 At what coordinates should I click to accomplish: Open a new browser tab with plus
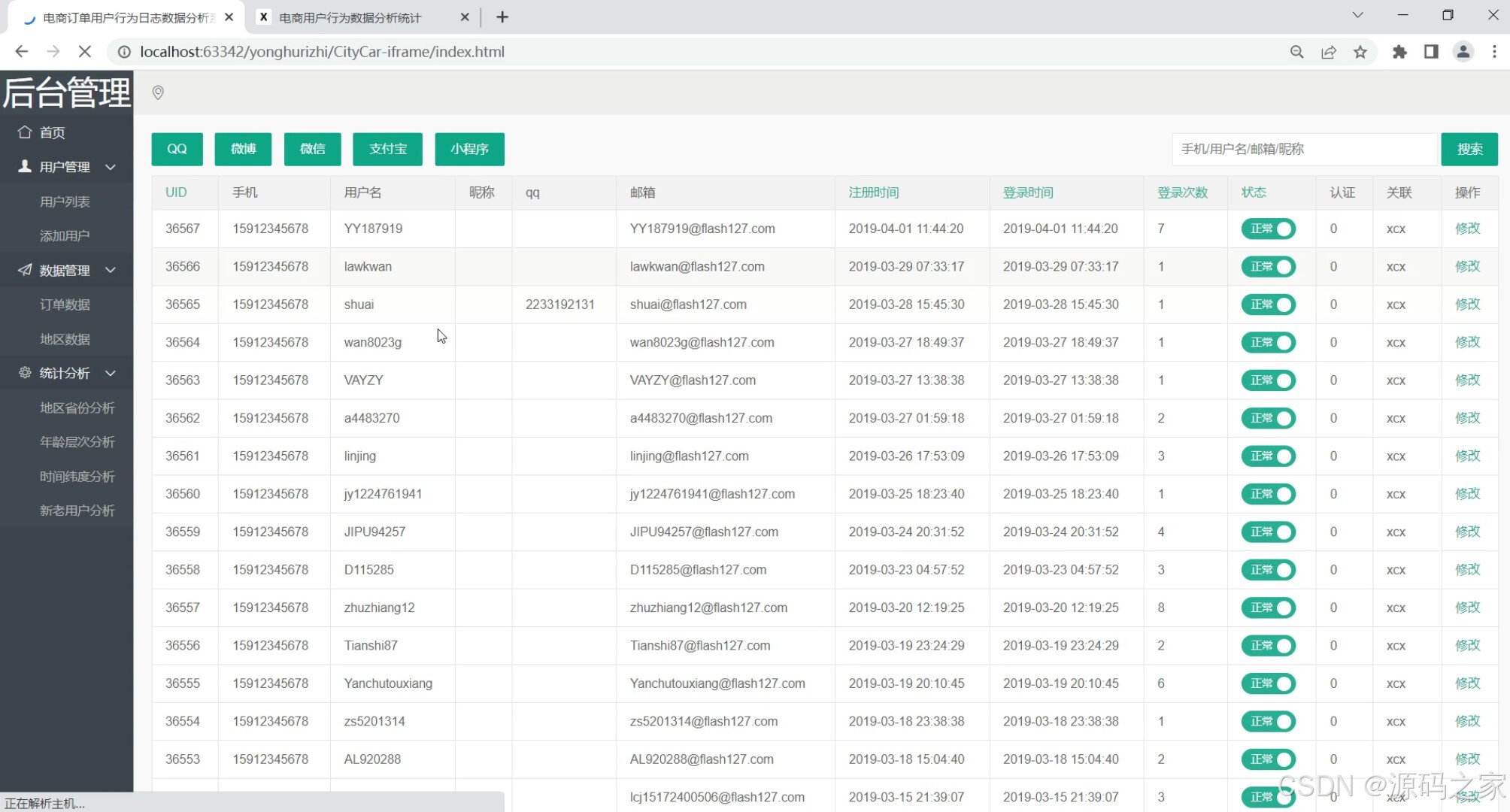502,17
